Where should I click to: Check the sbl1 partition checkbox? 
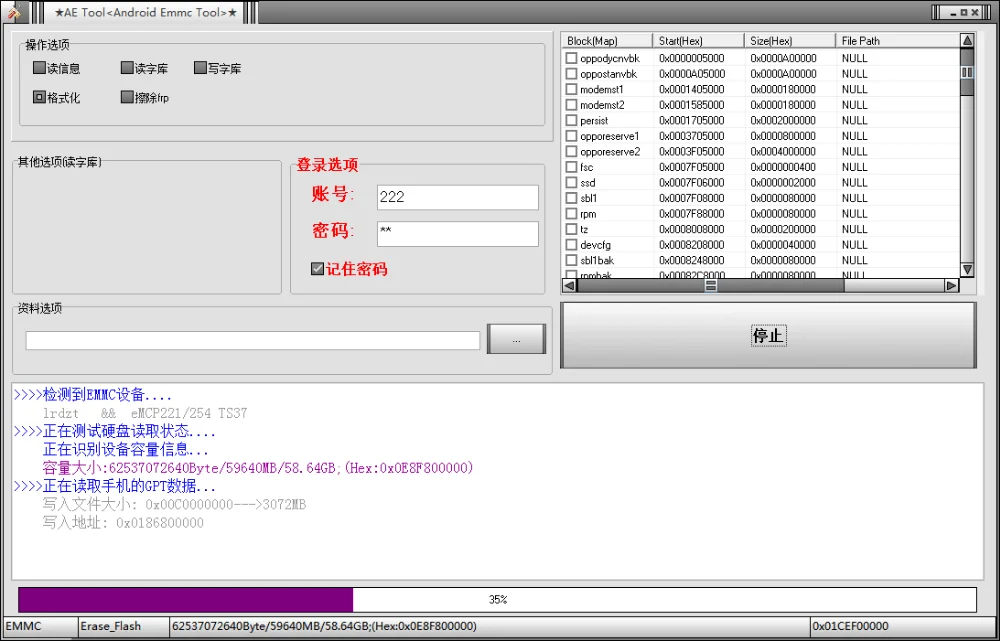(x=571, y=198)
